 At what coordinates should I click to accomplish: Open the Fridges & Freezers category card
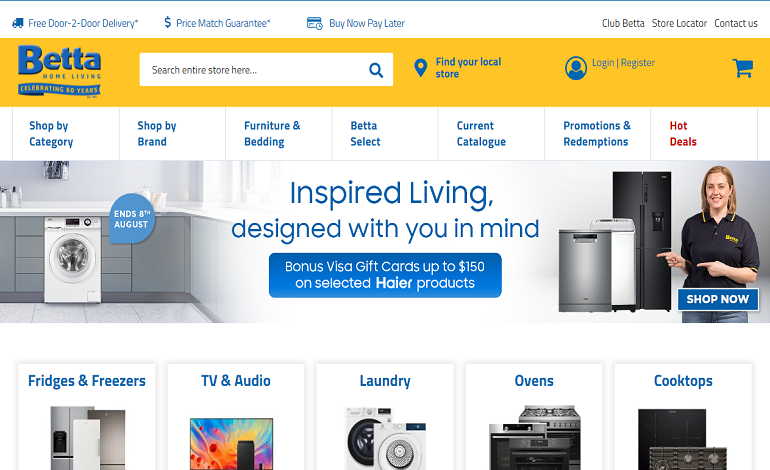[x=87, y=416]
